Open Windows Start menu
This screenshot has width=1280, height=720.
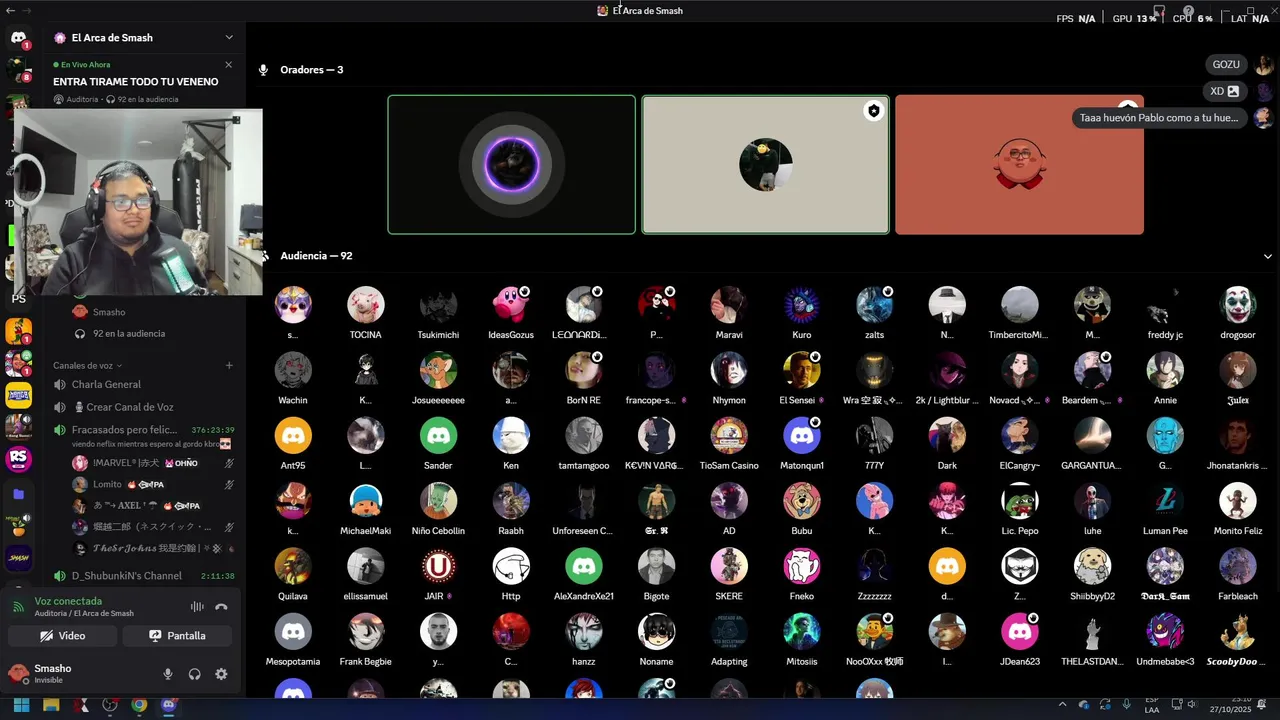point(21,705)
